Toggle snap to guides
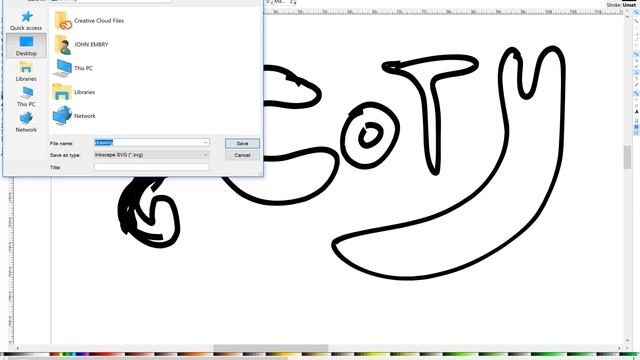Viewport: 640px width, 360px height. point(636,133)
